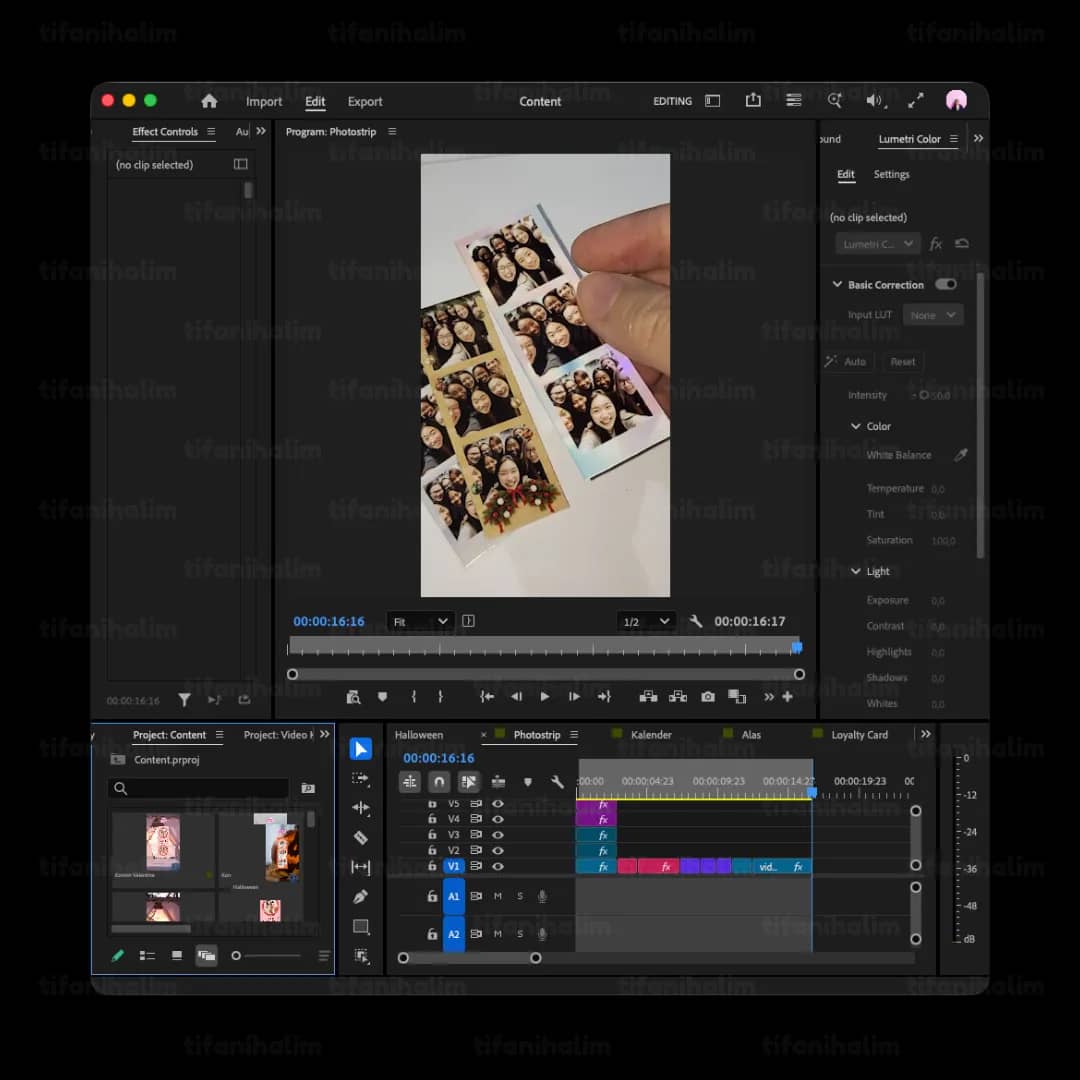Screen dimensions: 1080x1080
Task: Show more timeline sequence tabs chevrons
Action: 926,734
